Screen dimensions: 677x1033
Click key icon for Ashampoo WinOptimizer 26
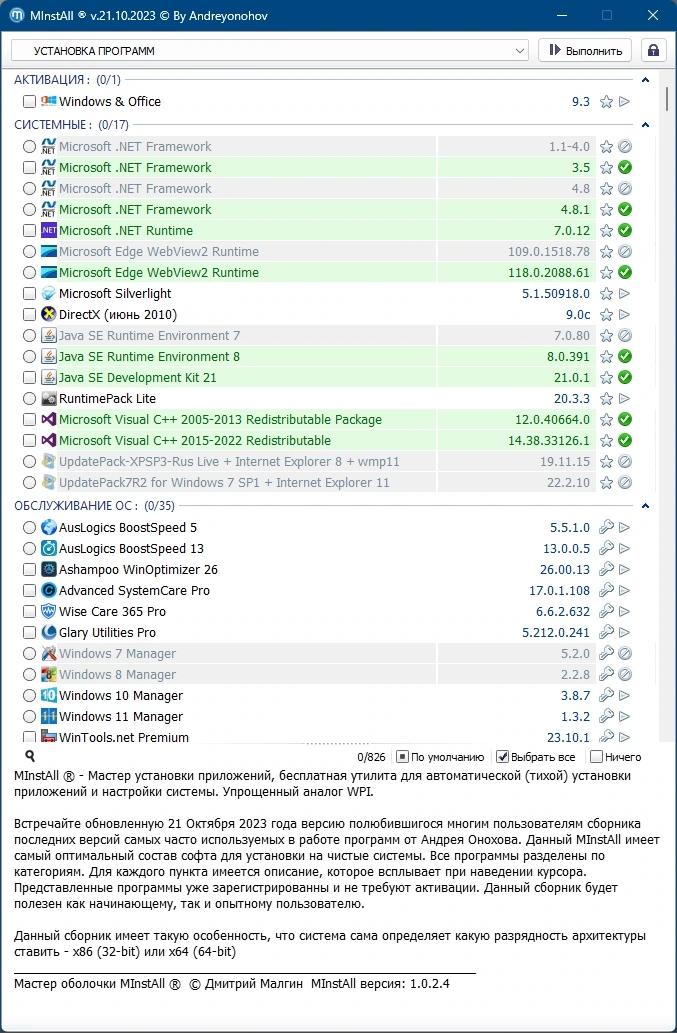(x=607, y=570)
